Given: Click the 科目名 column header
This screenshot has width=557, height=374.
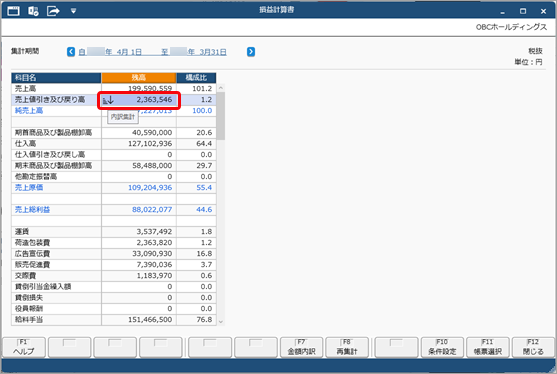Looking at the screenshot, I should point(56,77).
